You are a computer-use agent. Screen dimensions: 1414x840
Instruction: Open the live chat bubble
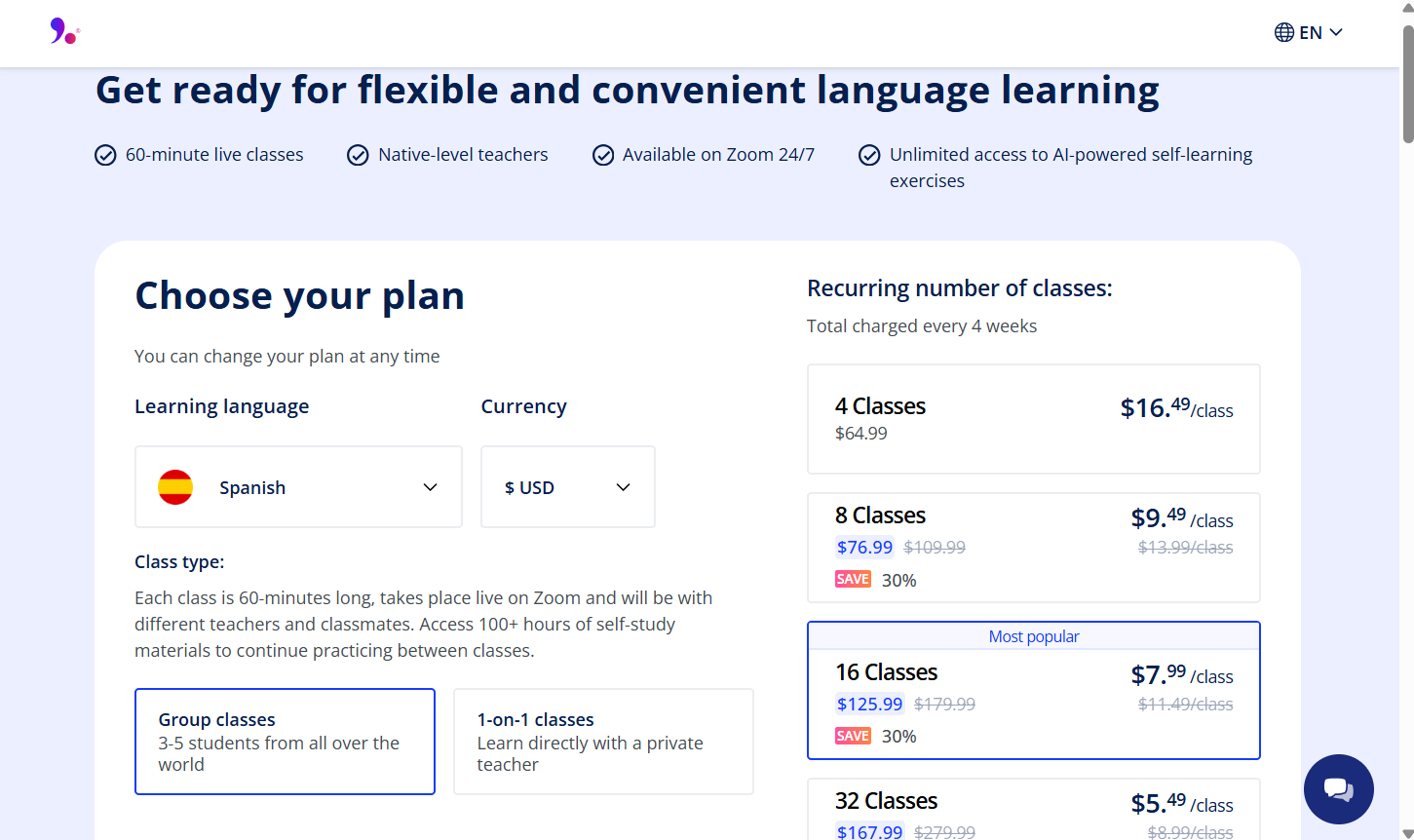(x=1338, y=789)
